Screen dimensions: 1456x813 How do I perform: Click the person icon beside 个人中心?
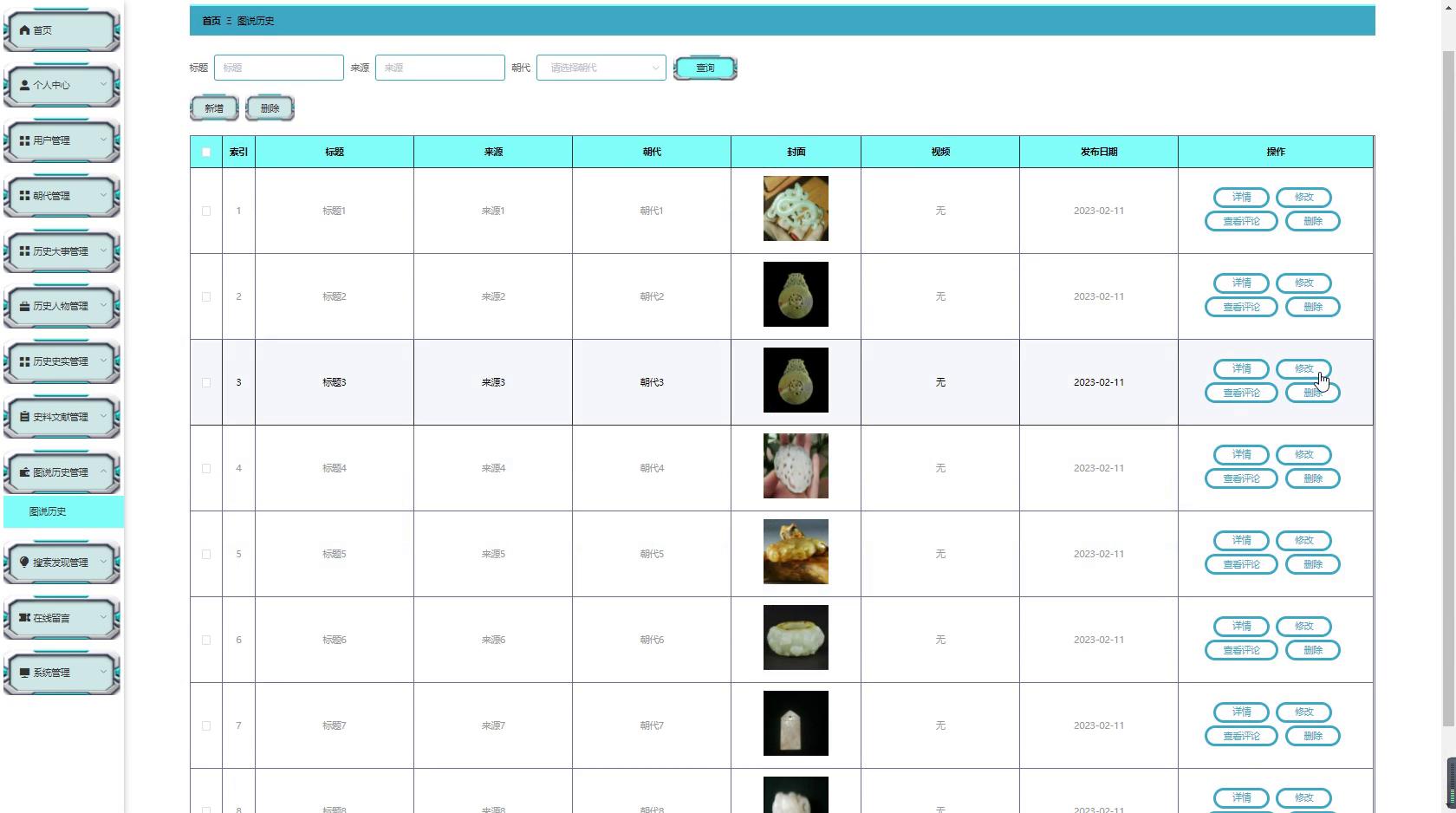(x=24, y=85)
